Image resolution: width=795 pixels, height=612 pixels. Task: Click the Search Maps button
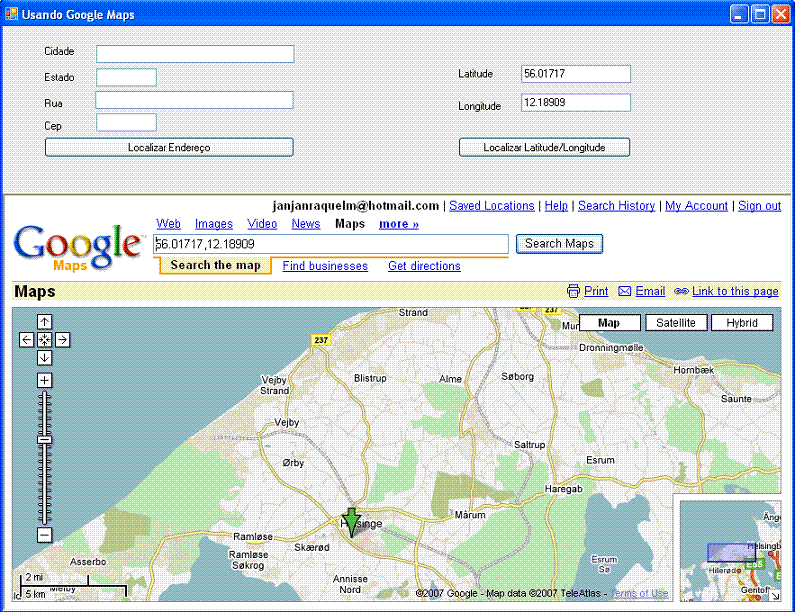tap(559, 243)
